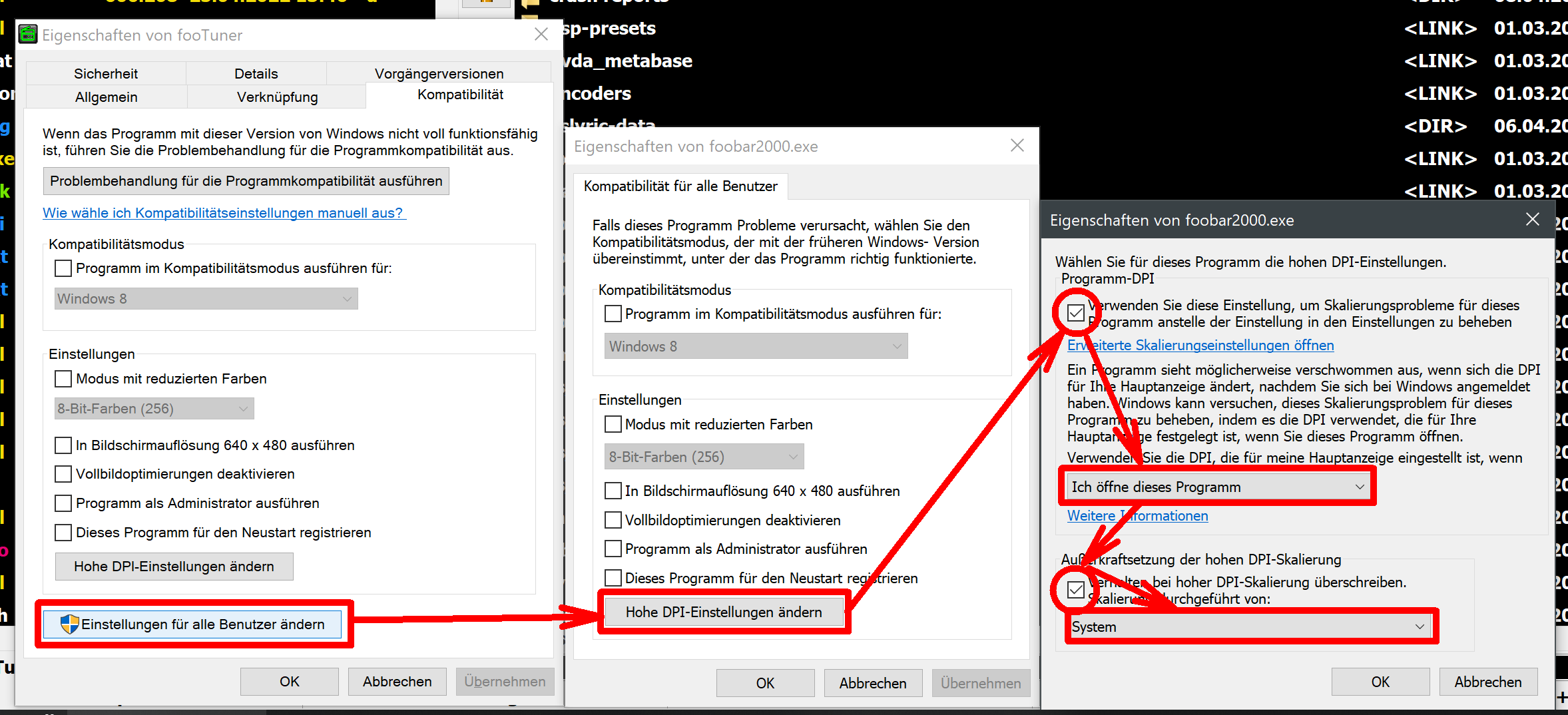Enable compatibility mode checkbox in fooTuner dialog
Image resolution: width=1568 pixels, height=715 pixels.
[63, 268]
